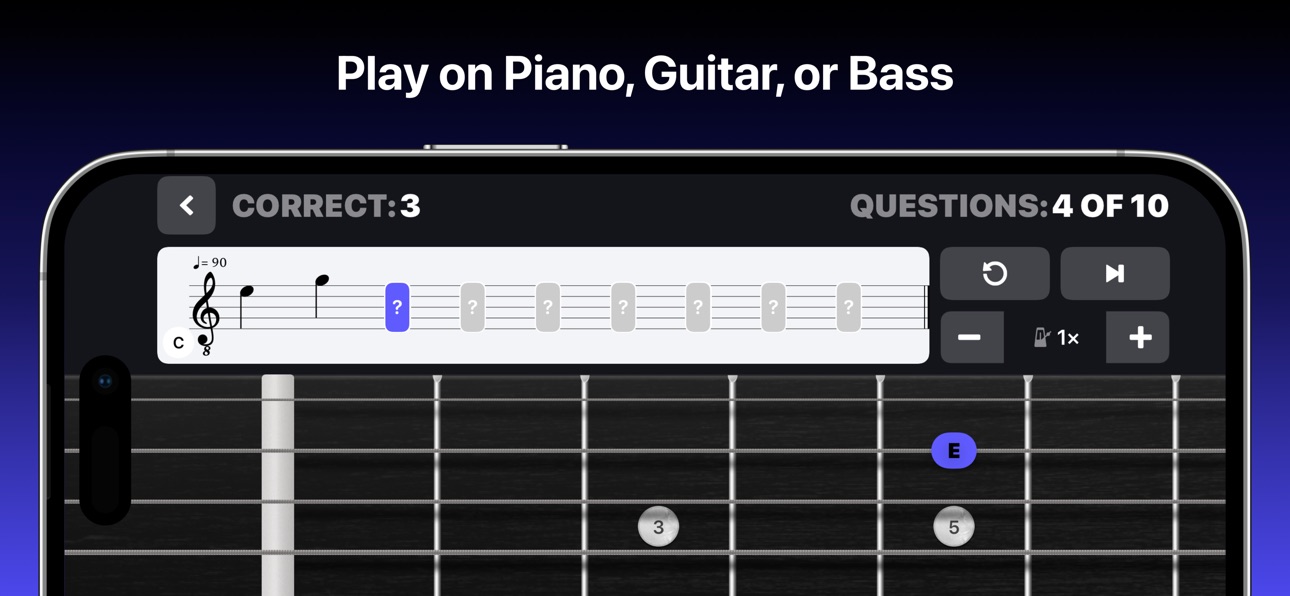Tap the fret 3 dot marker
Image resolution: width=1290 pixels, height=596 pixels.
click(658, 527)
